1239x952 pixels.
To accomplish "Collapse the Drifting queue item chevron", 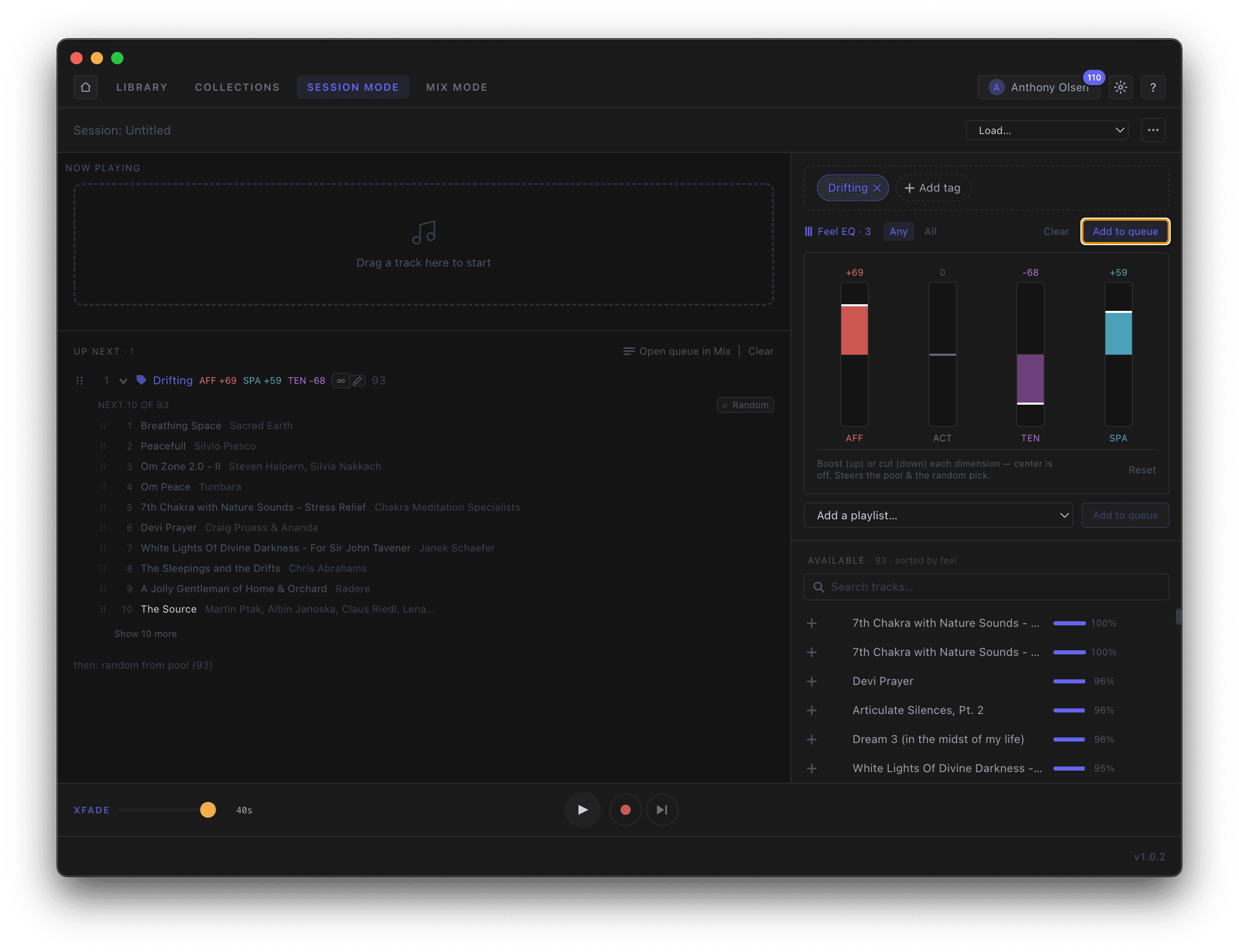I will point(123,381).
